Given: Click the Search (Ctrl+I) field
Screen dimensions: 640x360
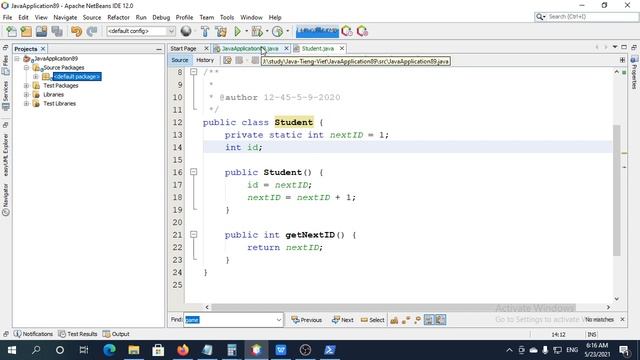Looking at the screenshot, I should click(x=586, y=17).
